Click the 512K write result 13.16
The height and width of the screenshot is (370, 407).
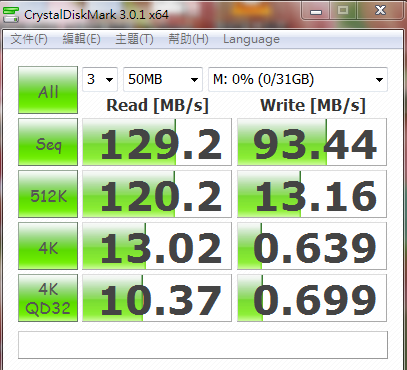point(312,194)
